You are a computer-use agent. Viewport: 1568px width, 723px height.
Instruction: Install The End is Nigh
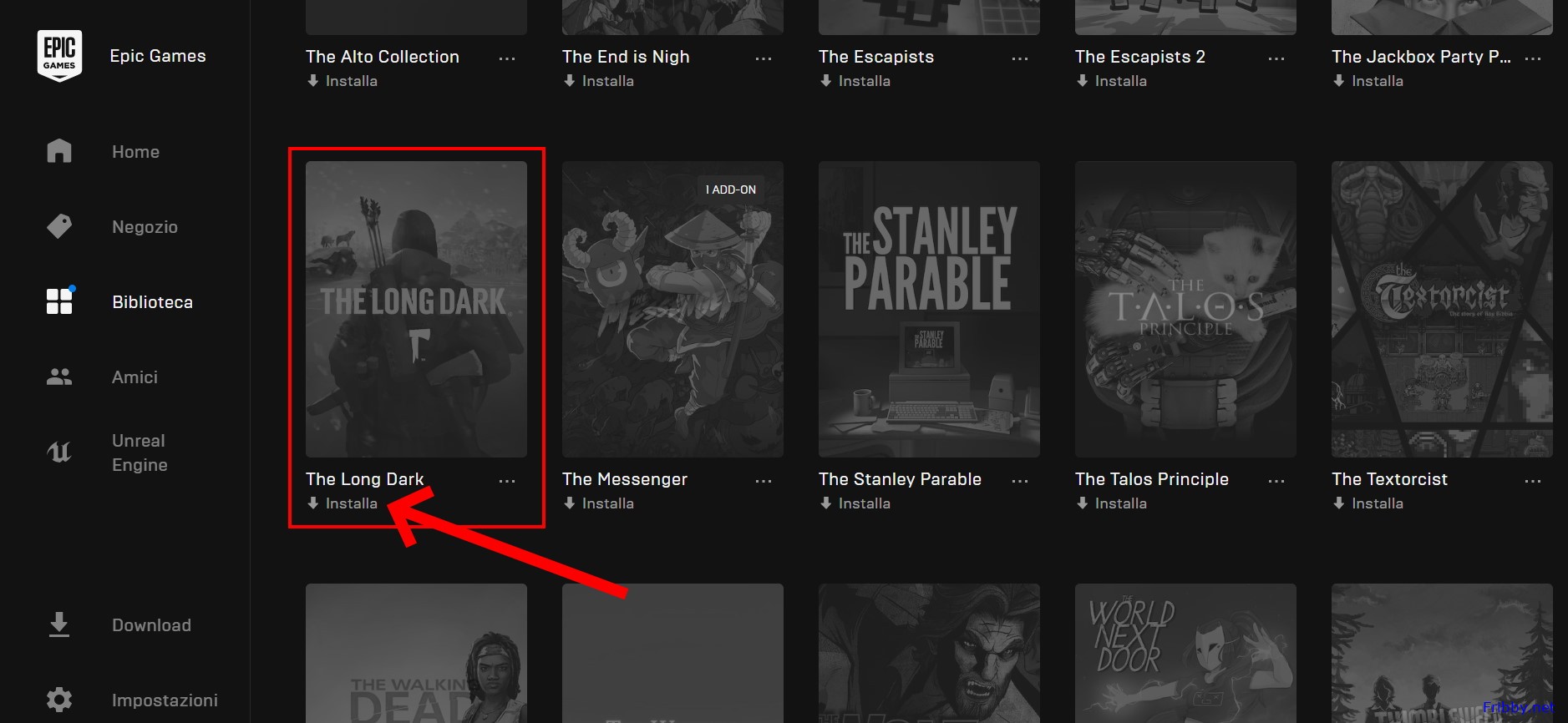click(x=599, y=81)
